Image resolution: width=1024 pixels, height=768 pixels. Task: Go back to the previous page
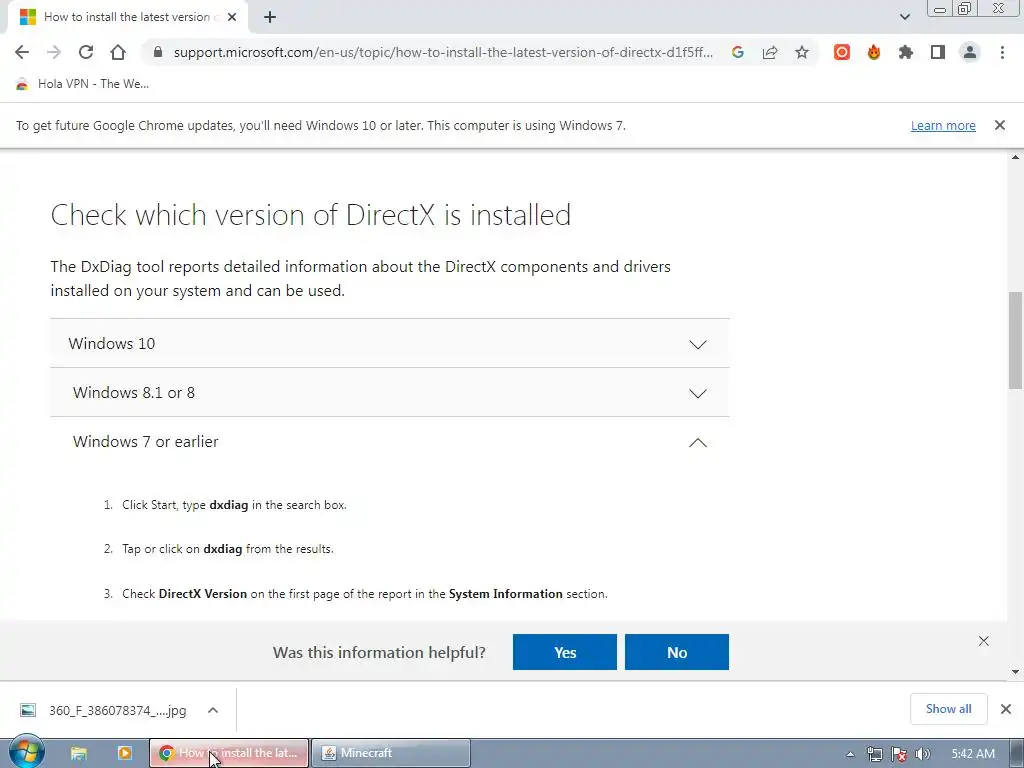(22, 52)
